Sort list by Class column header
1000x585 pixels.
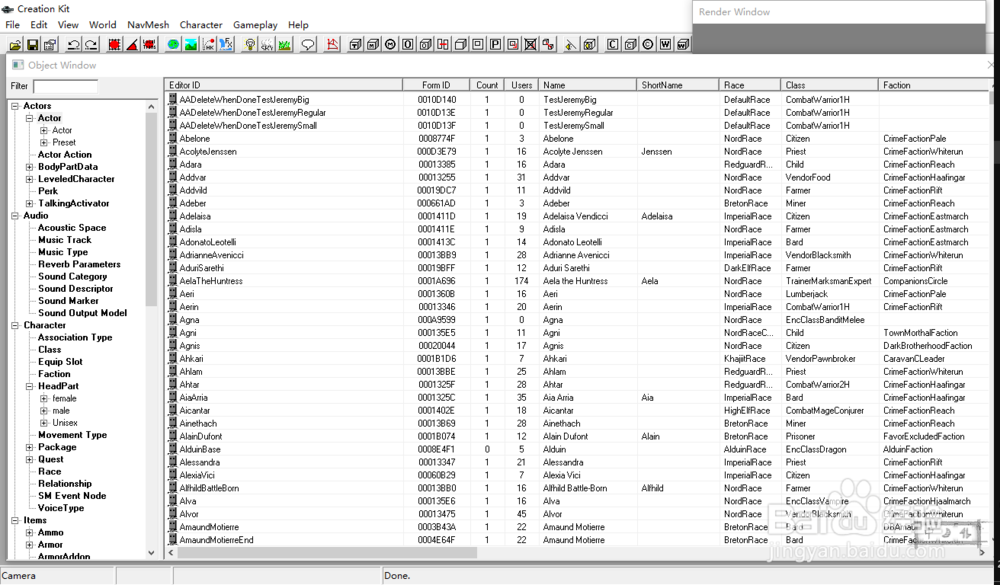pos(829,85)
